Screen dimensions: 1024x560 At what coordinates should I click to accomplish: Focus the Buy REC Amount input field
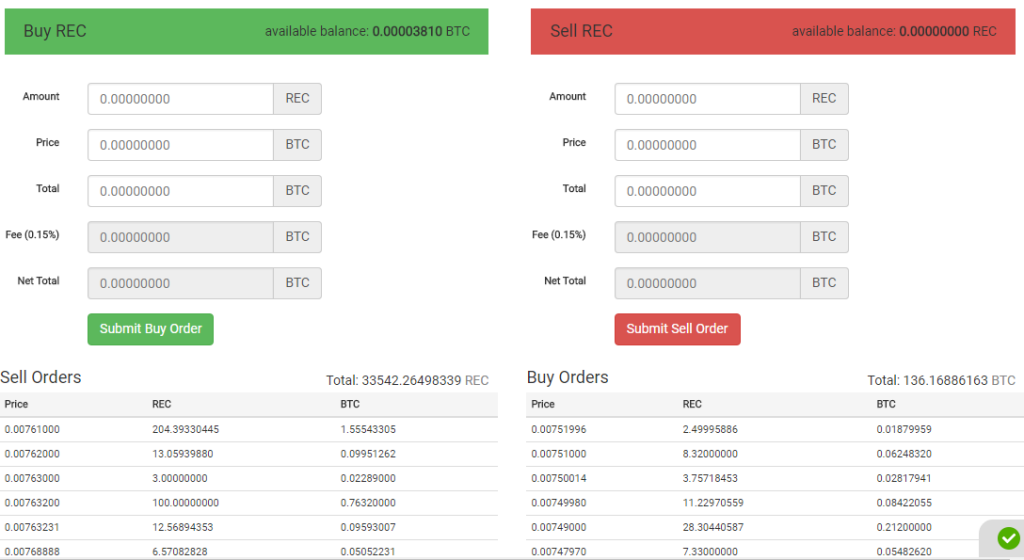181,99
